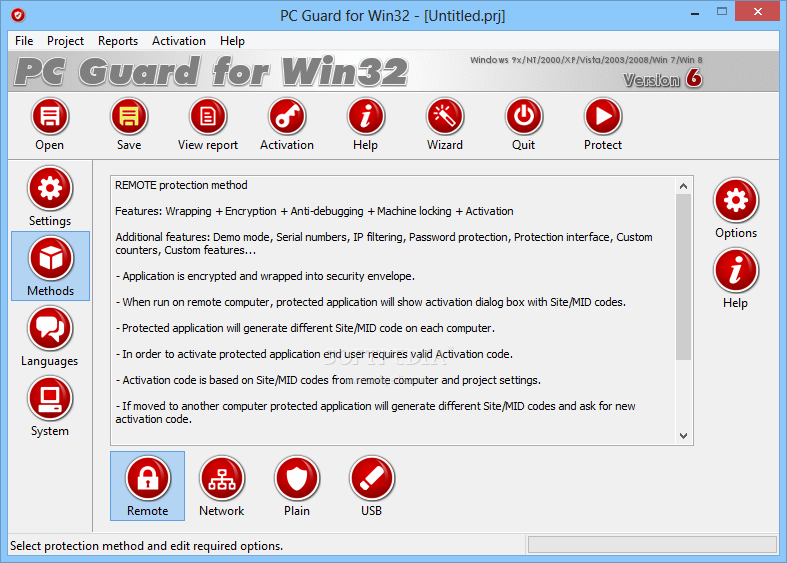The image size is (787, 563).
Task: Click the scroll down arrow in the description box
Action: [683, 436]
